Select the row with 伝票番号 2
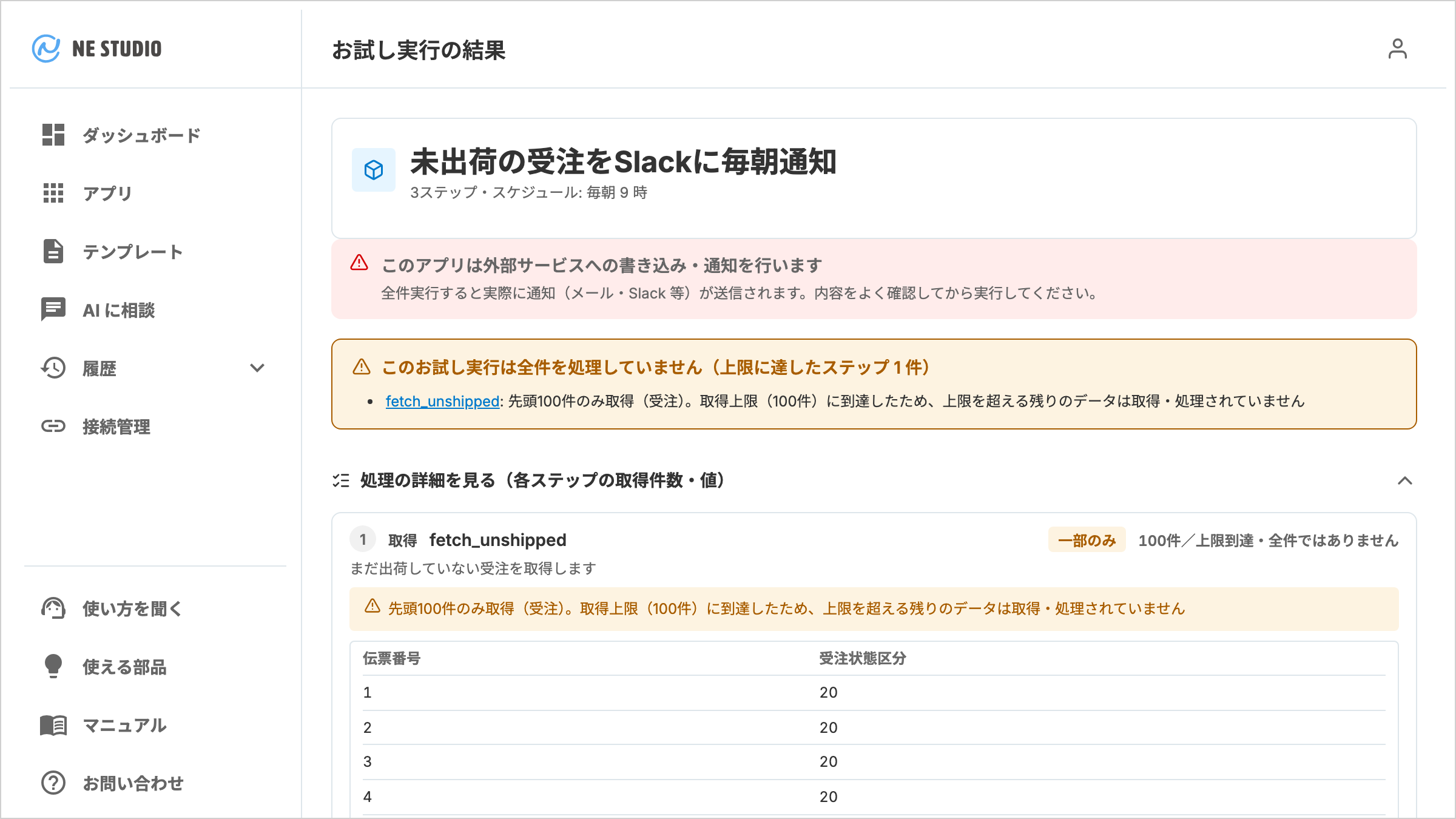The height and width of the screenshot is (819, 1456). pyautogui.click(x=874, y=727)
